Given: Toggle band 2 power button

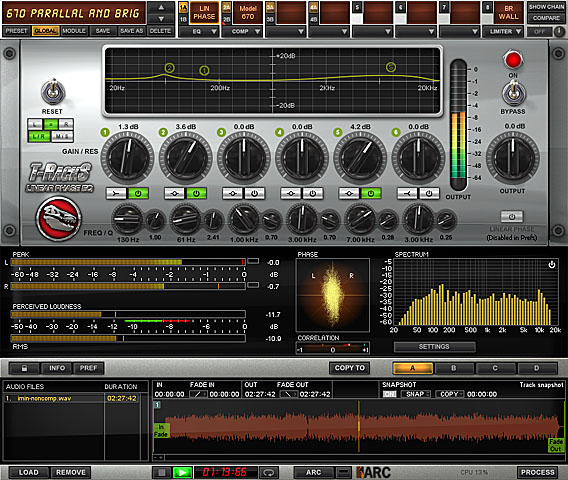Looking at the screenshot, I should (x=196, y=193).
